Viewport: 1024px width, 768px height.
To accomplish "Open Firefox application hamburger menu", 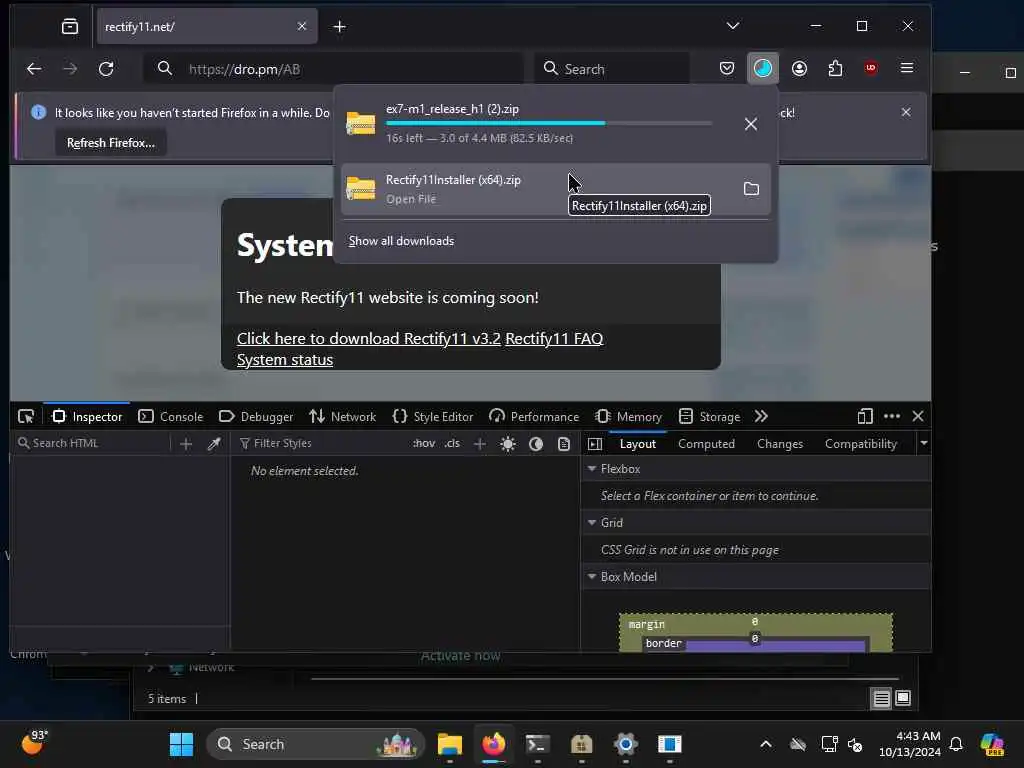I will click(x=906, y=68).
